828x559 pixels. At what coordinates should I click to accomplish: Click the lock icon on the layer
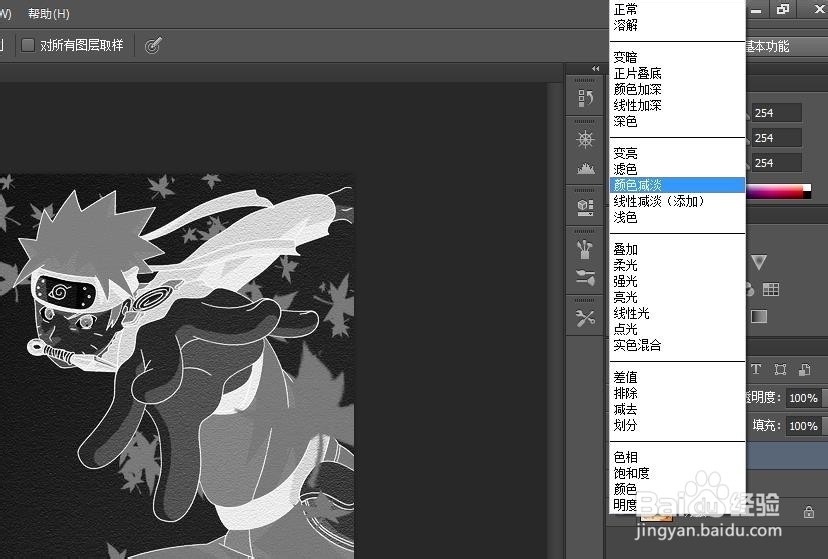tap(808, 512)
